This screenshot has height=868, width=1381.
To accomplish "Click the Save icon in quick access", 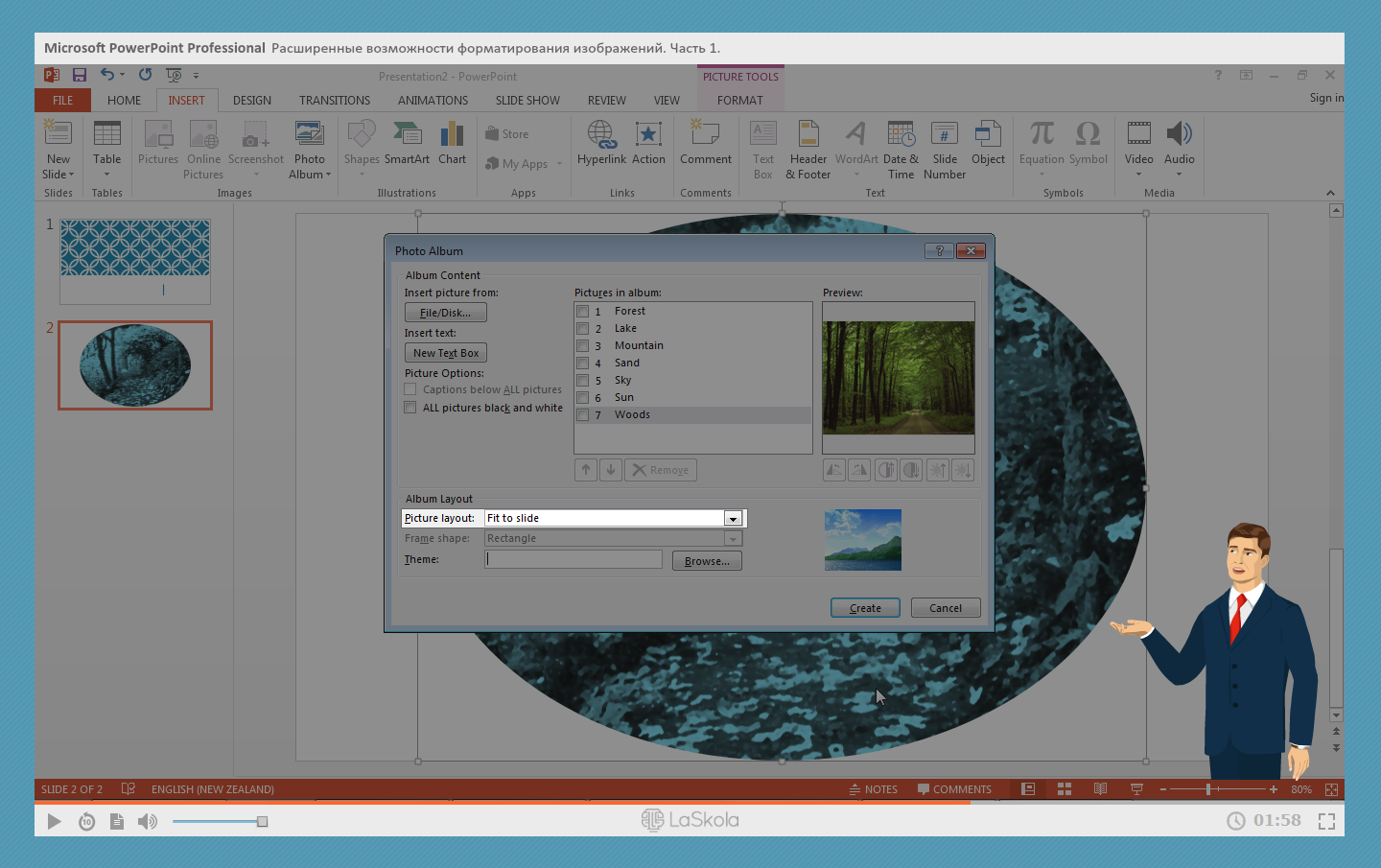I will coord(80,75).
